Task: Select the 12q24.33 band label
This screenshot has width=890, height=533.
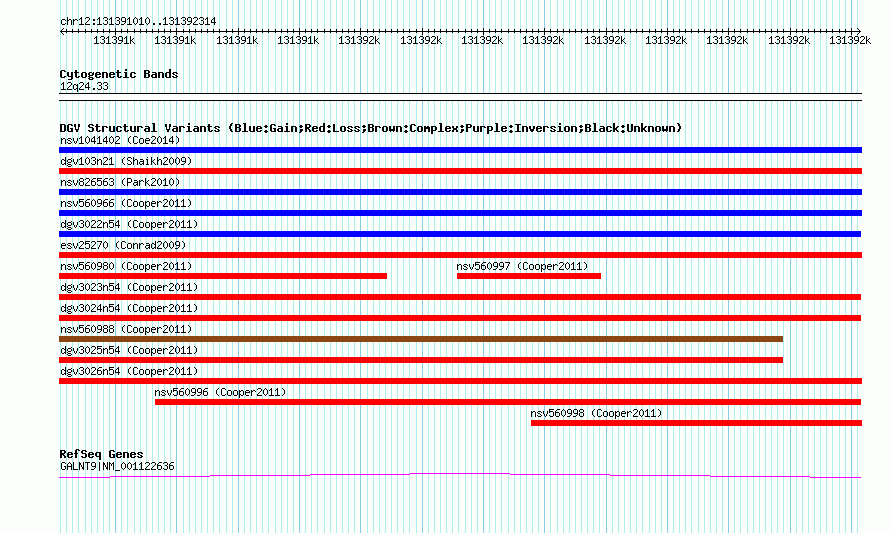Action: (x=84, y=86)
